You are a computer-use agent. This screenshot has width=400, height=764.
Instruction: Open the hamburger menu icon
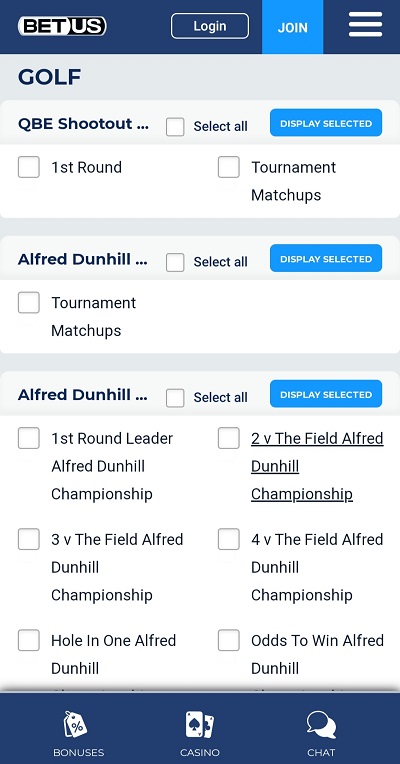tap(365, 24)
